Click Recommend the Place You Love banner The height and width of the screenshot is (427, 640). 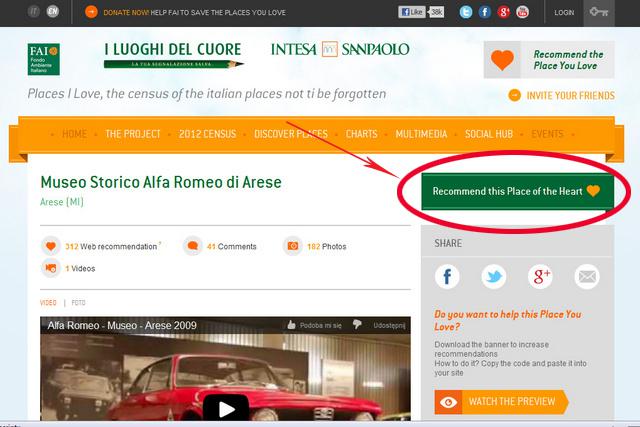pos(549,60)
